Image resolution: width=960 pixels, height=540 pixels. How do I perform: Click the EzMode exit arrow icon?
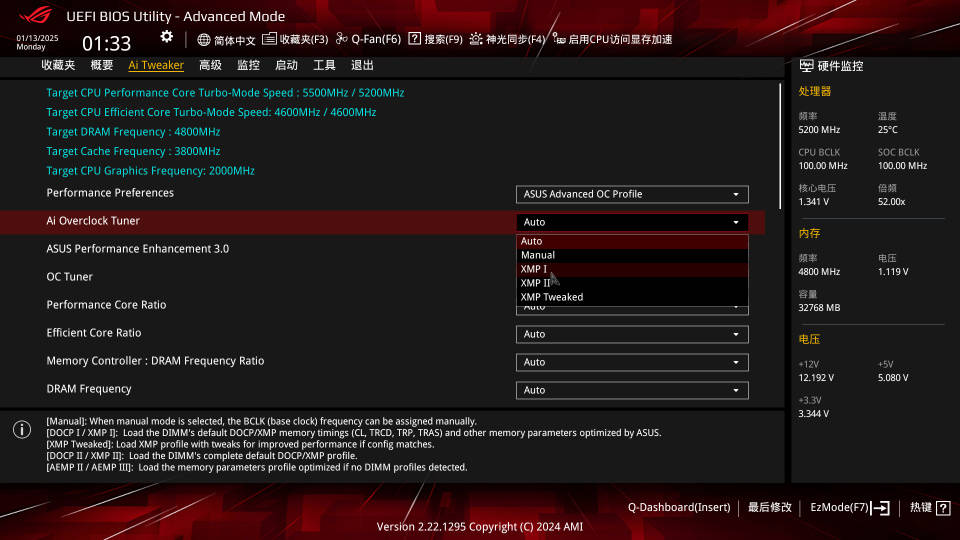(880, 508)
